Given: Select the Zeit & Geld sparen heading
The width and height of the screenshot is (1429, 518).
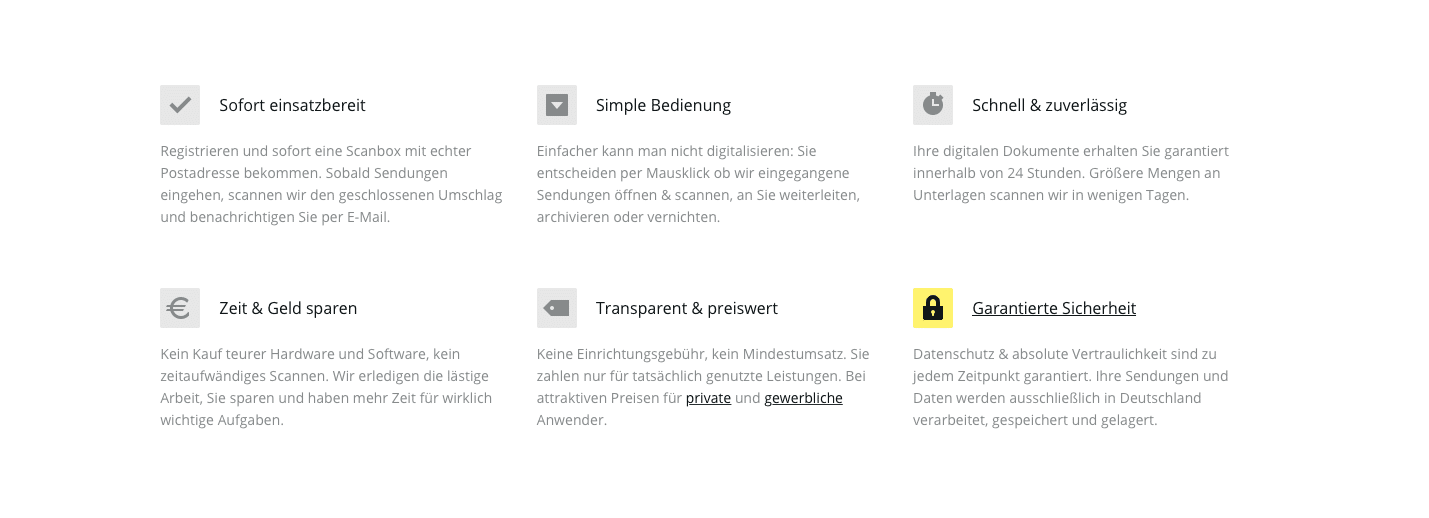Looking at the screenshot, I should coord(288,308).
